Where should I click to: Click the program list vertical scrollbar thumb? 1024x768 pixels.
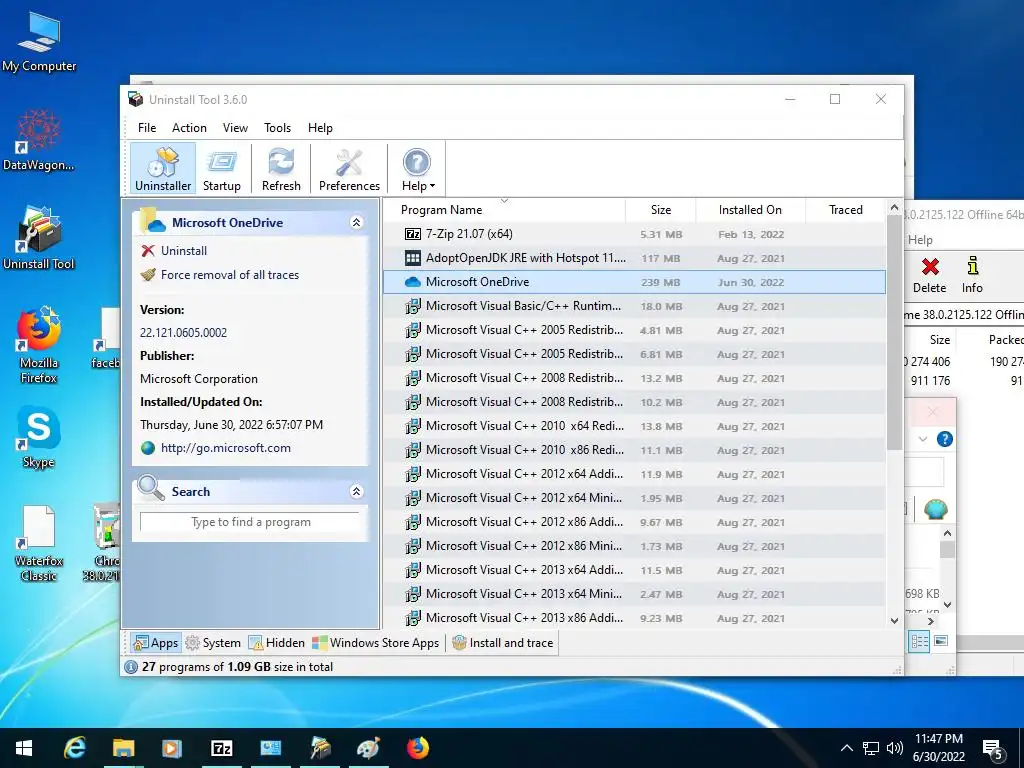pos(894,333)
